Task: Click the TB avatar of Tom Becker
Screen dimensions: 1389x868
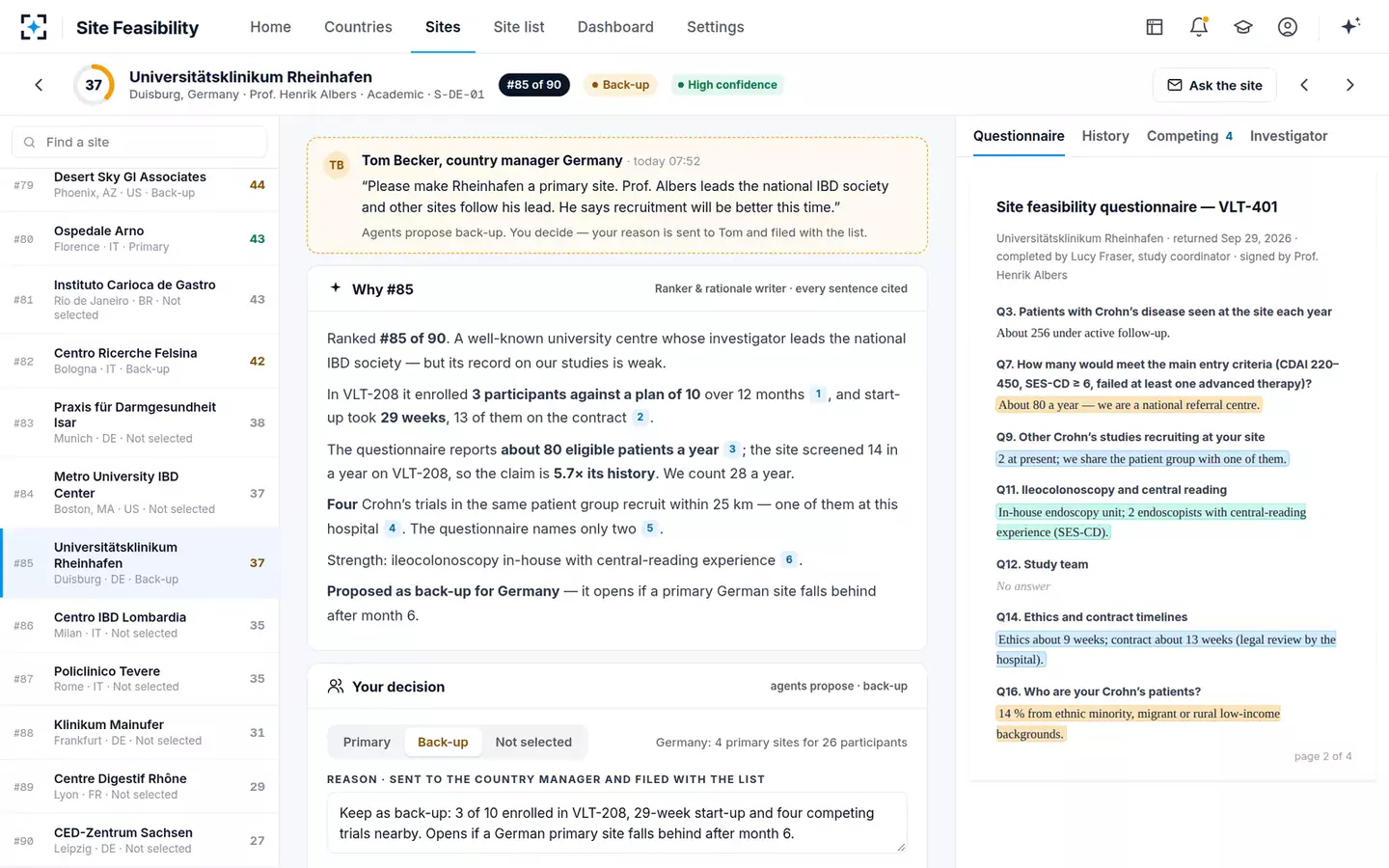Action: coord(337,165)
